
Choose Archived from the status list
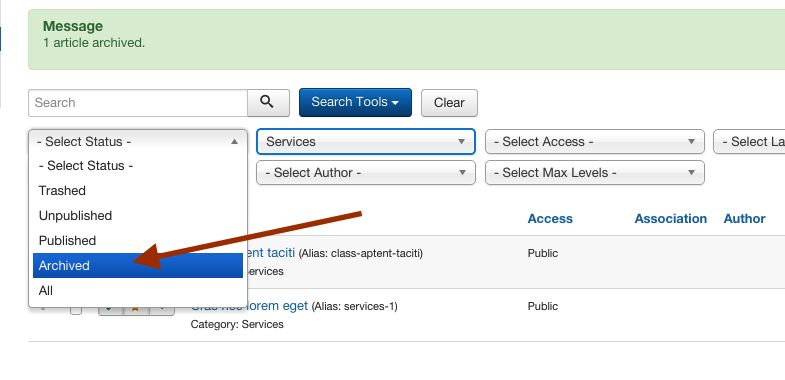coord(138,265)
